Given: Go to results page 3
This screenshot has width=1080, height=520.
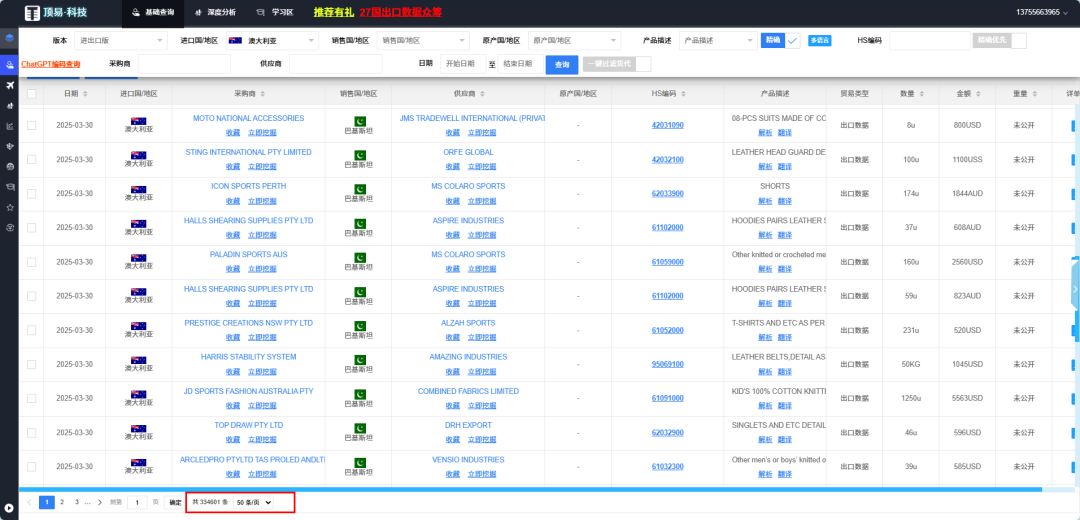Looking at the screenshot, I should (76, 502).
